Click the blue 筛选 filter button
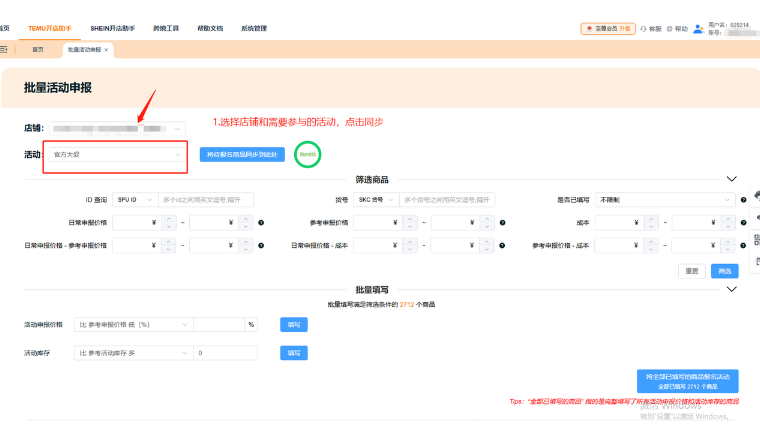 (x=725, y=271)
